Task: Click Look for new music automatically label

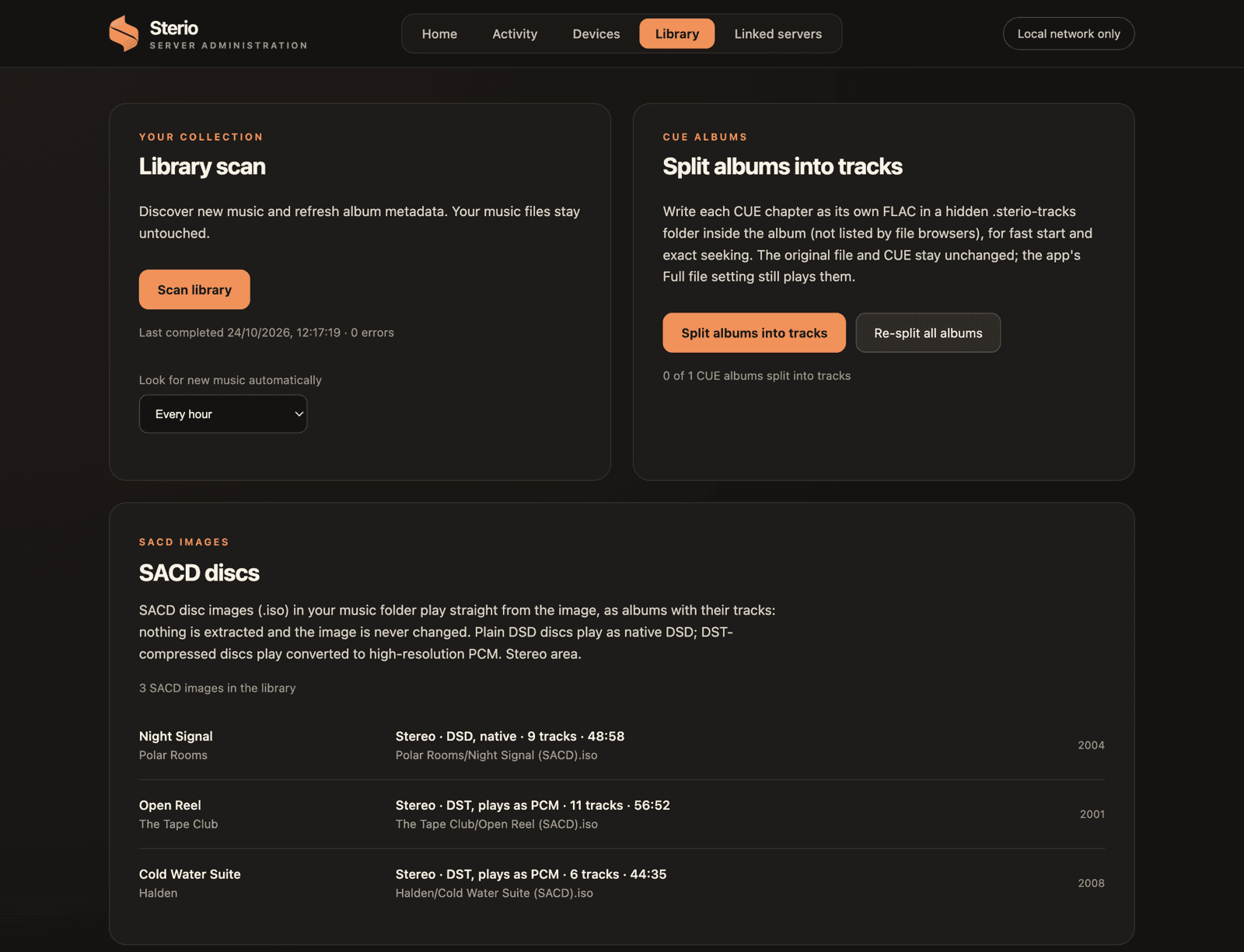Action: (230, 380)
